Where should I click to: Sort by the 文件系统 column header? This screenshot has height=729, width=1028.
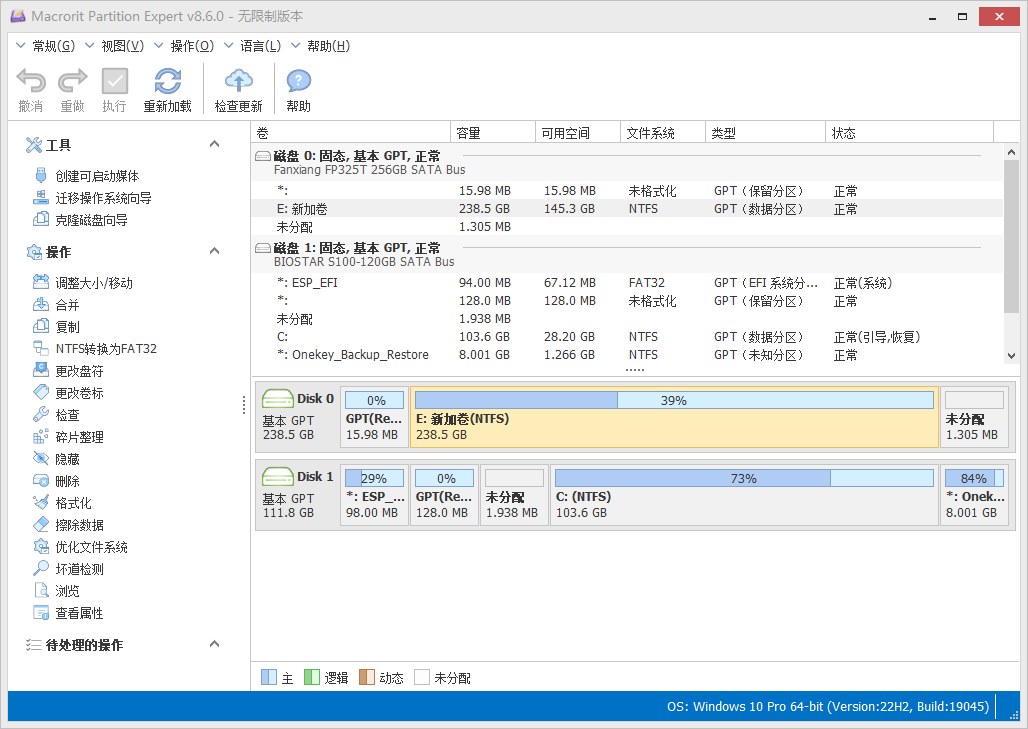pos(663,132)
